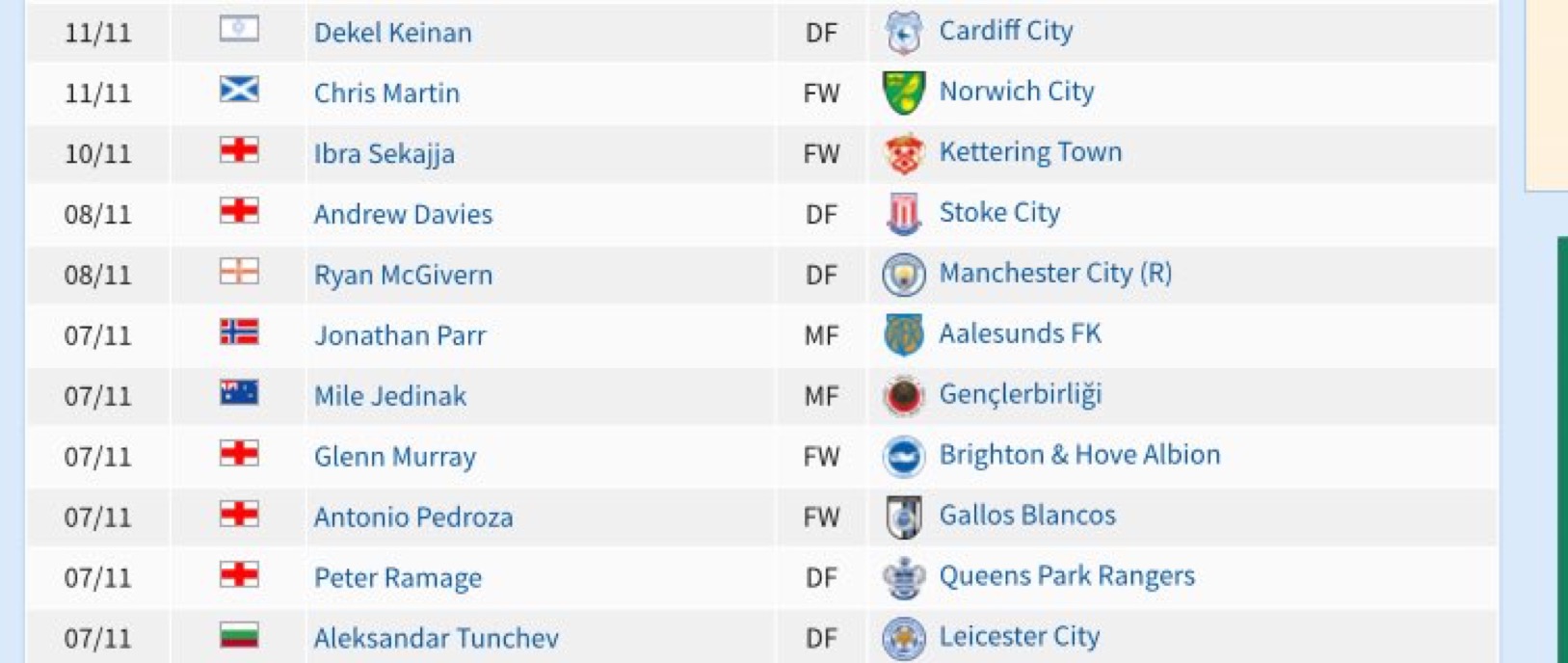
Task: Click the Australia flag beside Mile Jedinak
Action: tap(239, 393)
